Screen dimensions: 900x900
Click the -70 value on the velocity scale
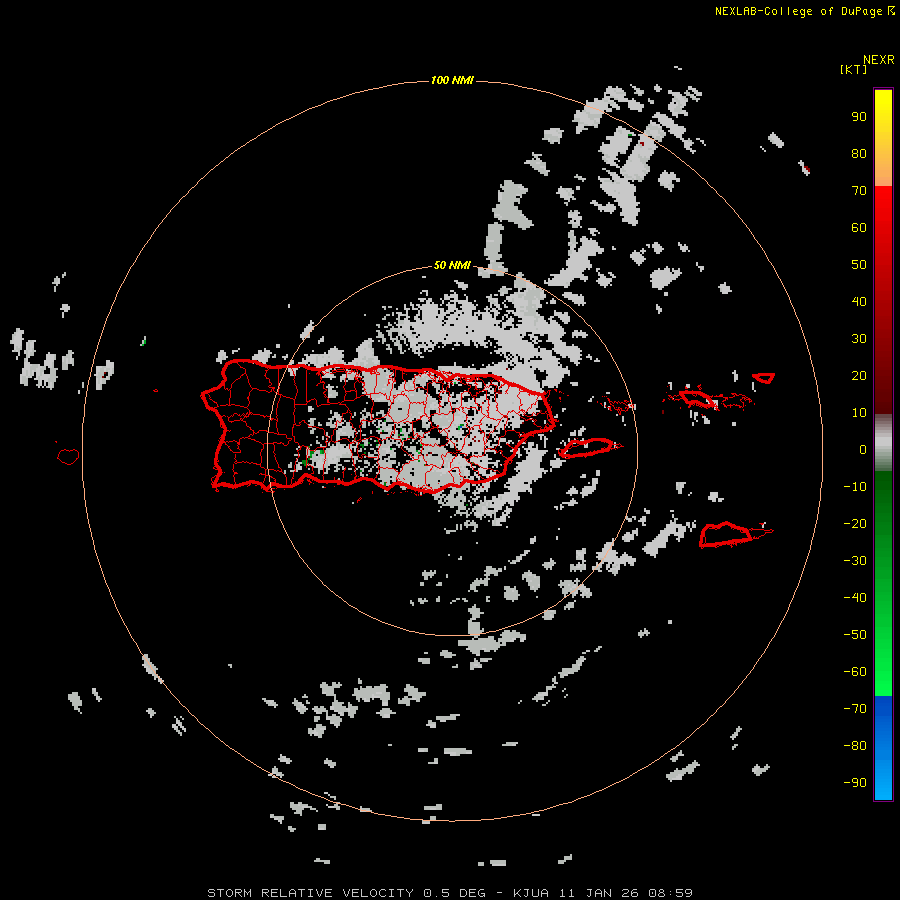pyautogui.click(x=855, y=709)
